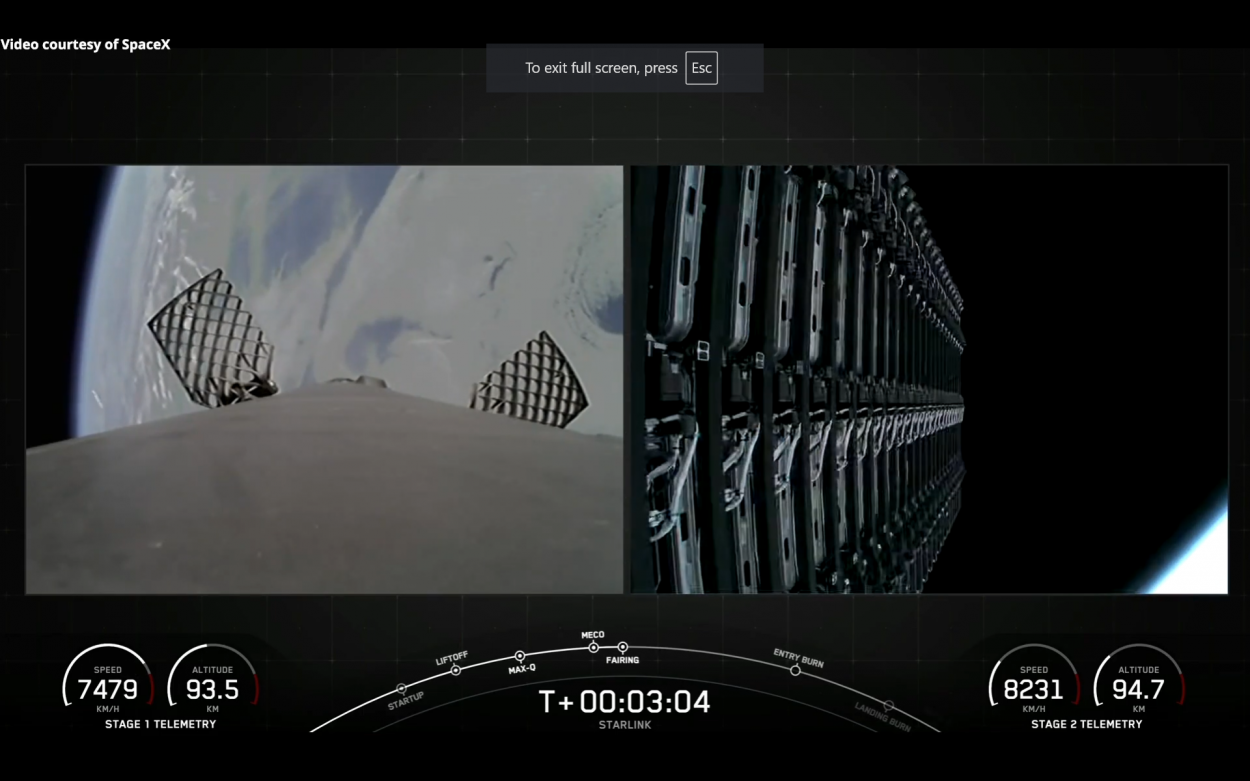This screenshot has width=1250, height=781.
Task: Click the 'To exit full screen' notification
Action: click(601, 68)
